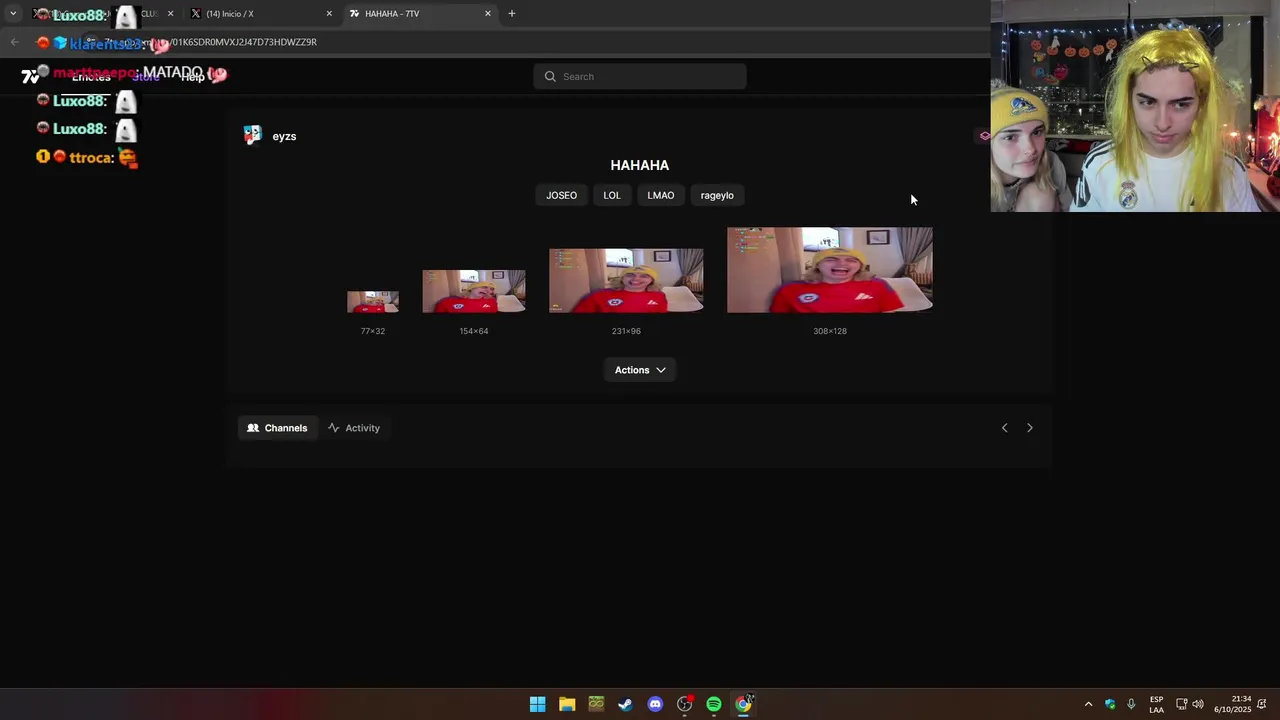Click the Windows Security tray icon
1280x720 pixels.
(x=1110, y=704)
